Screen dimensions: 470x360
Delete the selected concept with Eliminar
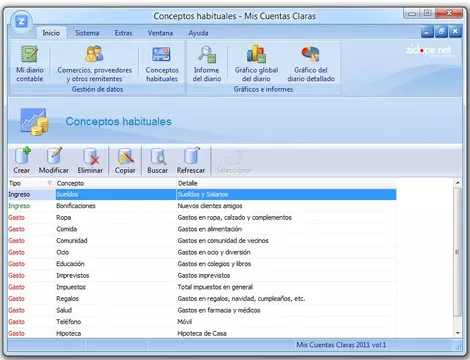coord(90,160)
